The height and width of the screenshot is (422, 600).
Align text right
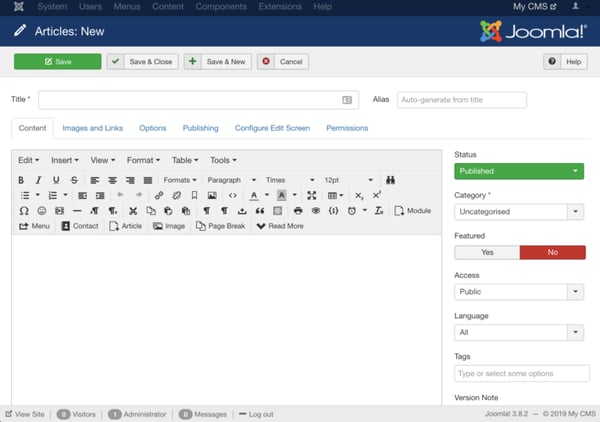click(130, 180)
